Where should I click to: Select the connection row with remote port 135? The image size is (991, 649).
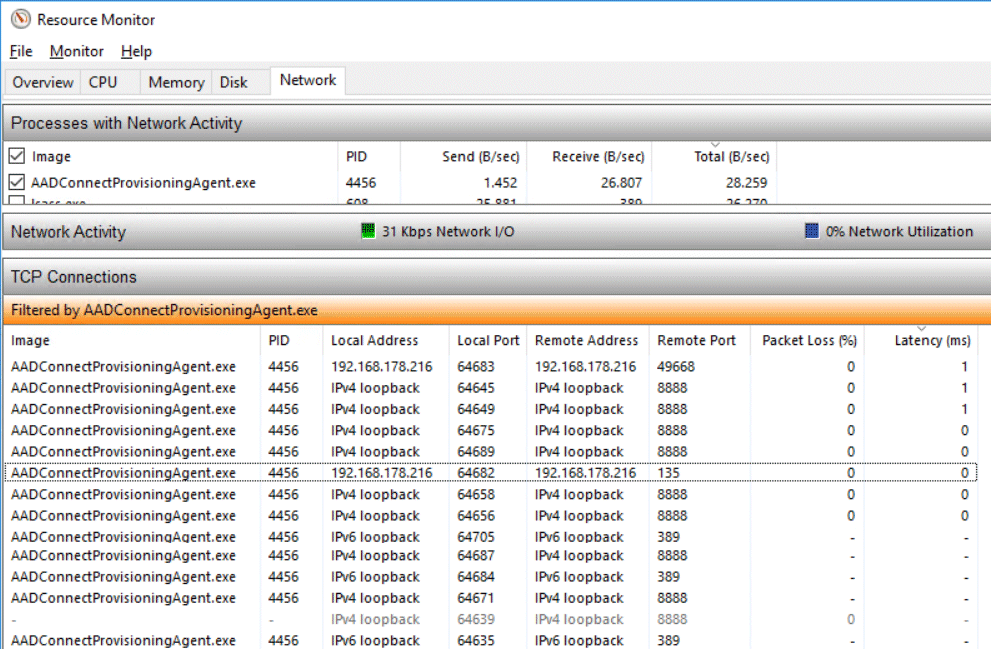click(490, 473)
